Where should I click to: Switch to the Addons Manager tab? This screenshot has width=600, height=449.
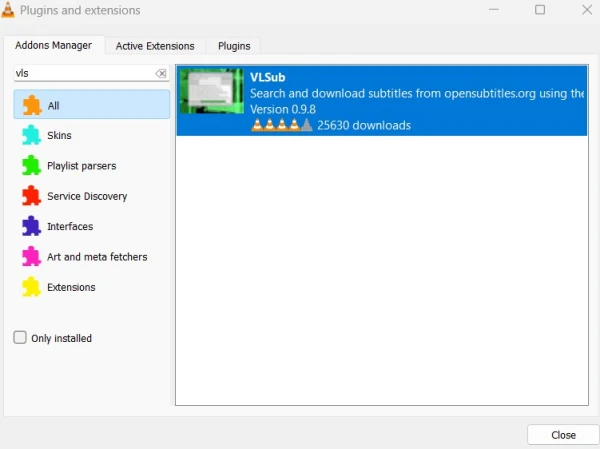(x=54, y=45)
